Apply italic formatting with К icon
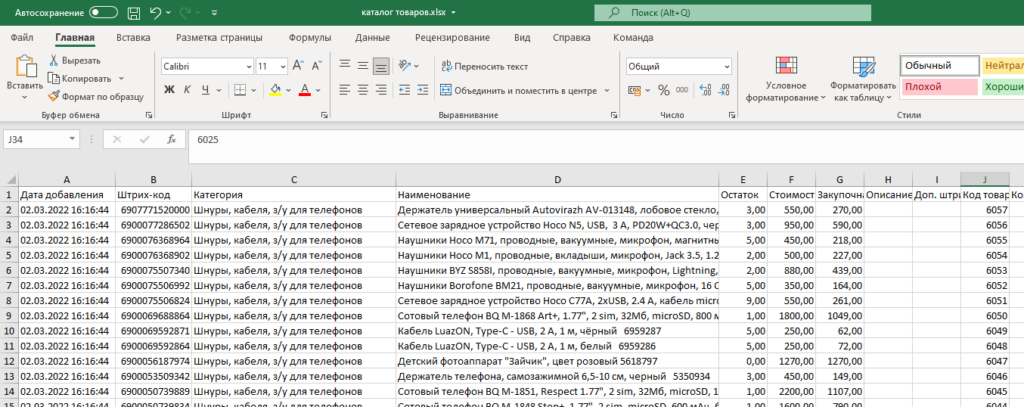1024x407 pixels. coord(186,90)
